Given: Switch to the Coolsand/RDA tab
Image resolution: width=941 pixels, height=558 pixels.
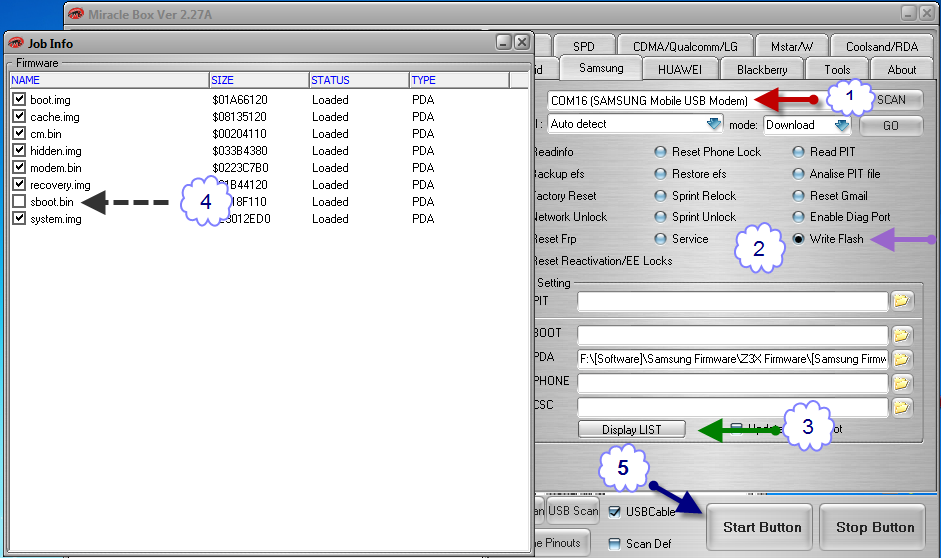Looking at the screenshot, I should 882,46.
